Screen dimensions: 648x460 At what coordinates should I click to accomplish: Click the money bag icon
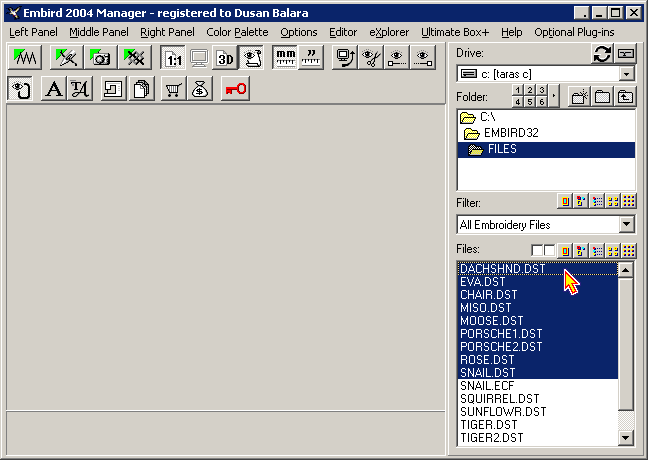200,89
